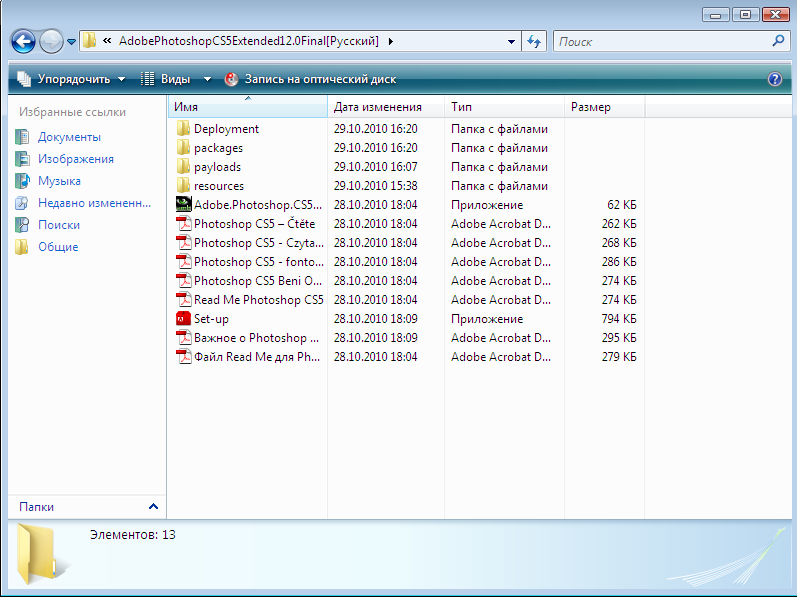Click Запись на оптический диск
Viewport: 797px width, 597px height.
pos(311,79)
